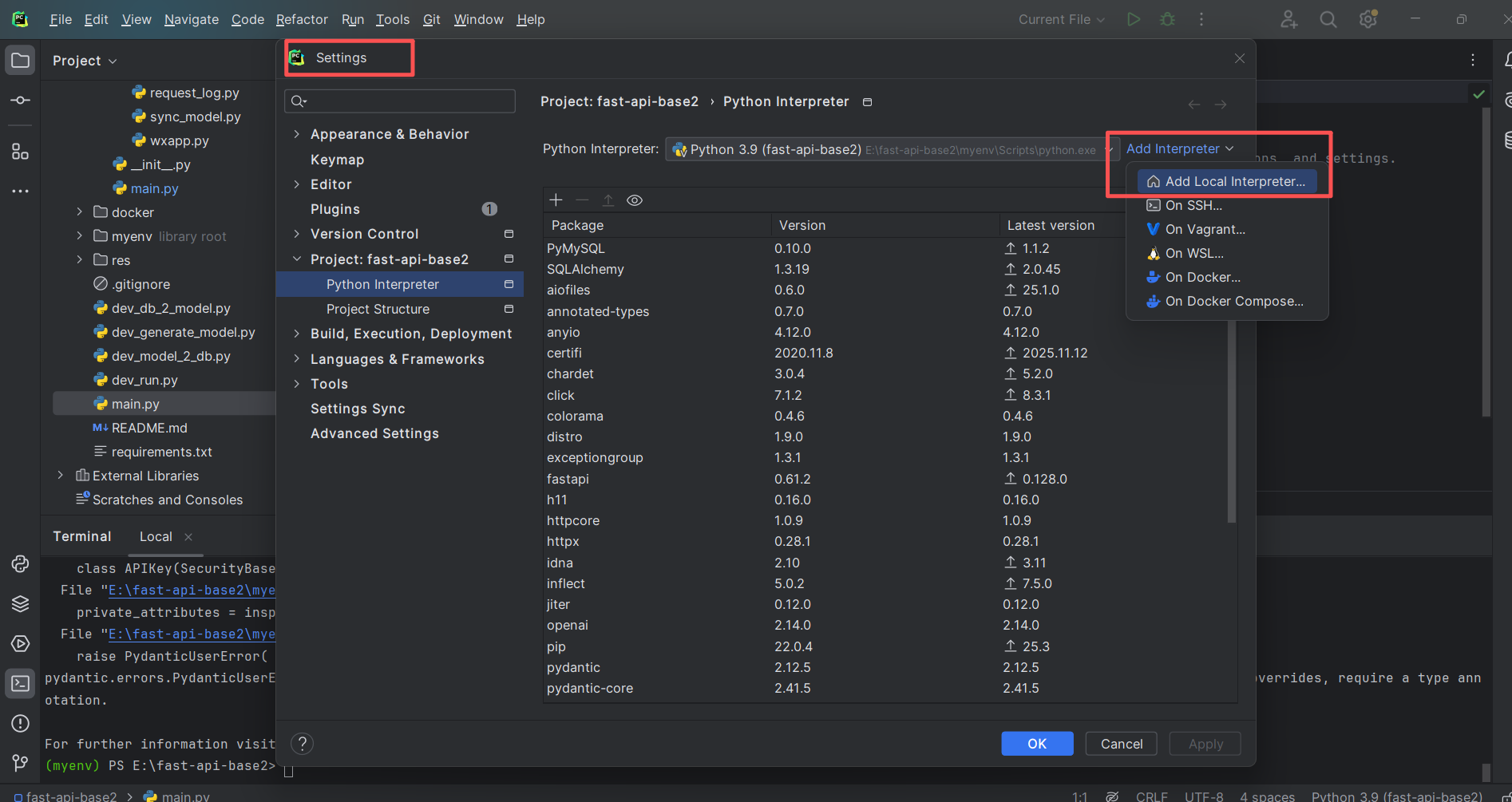Click the Settings search input field

coord(400,101)
